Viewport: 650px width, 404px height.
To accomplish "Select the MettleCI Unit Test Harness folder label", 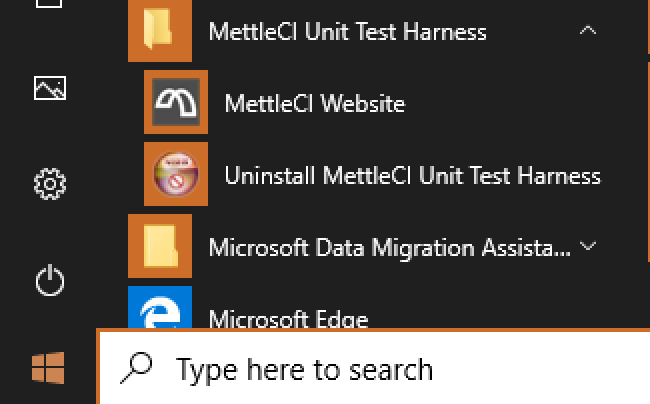I will point(347,31).
